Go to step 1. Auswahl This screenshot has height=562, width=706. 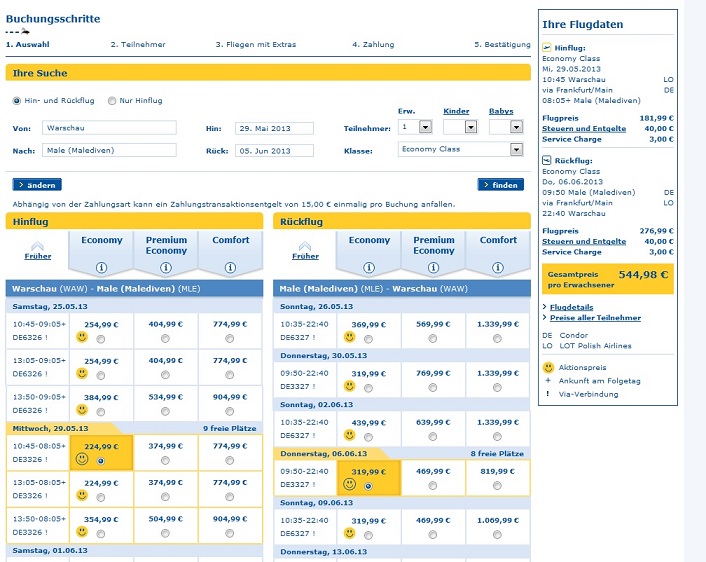[27, 45]
